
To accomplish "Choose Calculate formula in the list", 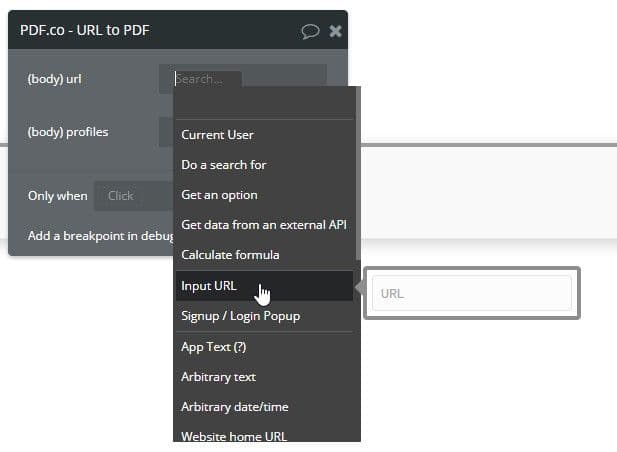I will tap(230, 255).
